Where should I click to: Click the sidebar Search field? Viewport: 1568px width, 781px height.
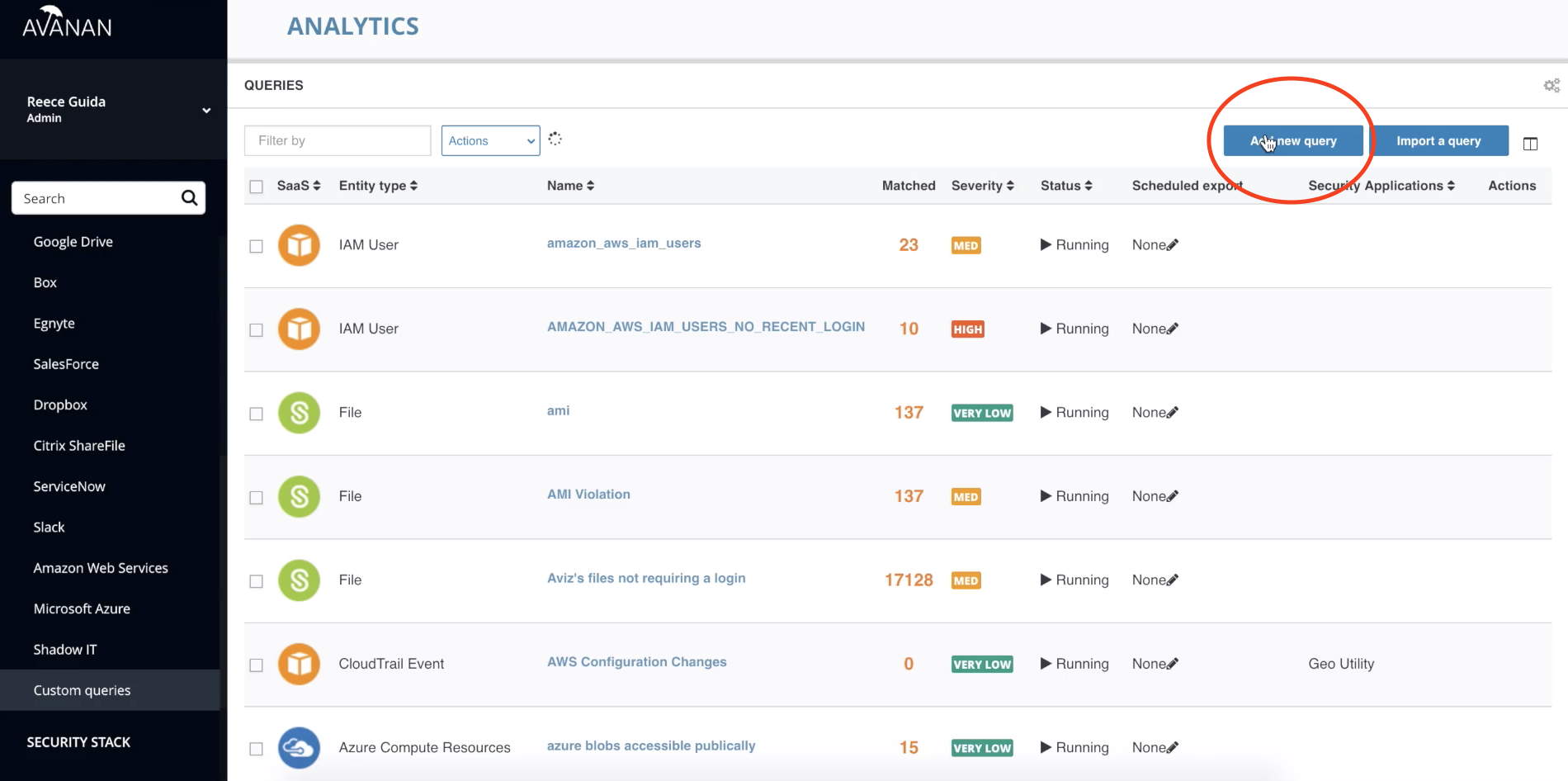pos(97,198)
